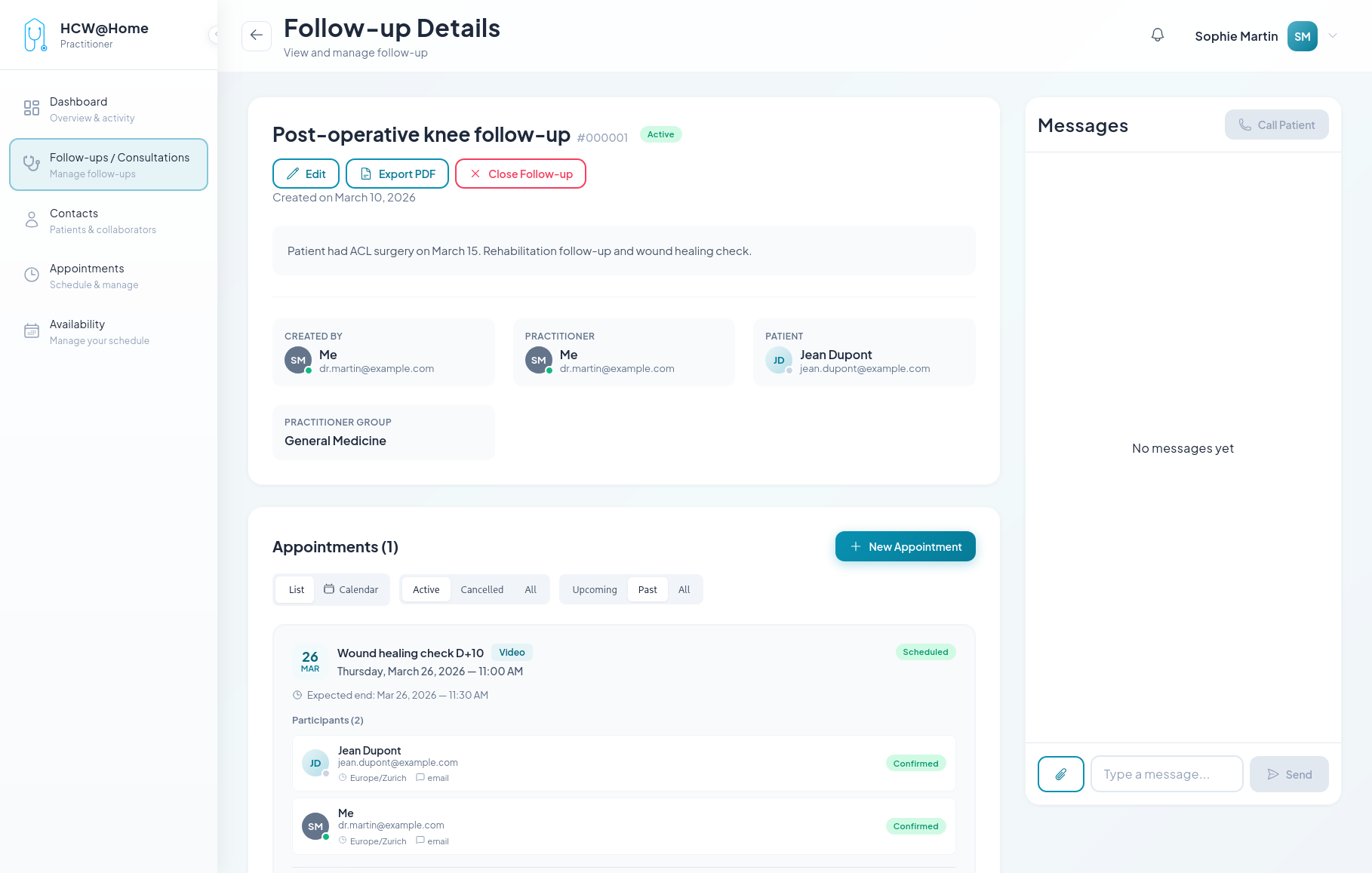Open the Dashboard via its grid icon

(31, 108)
